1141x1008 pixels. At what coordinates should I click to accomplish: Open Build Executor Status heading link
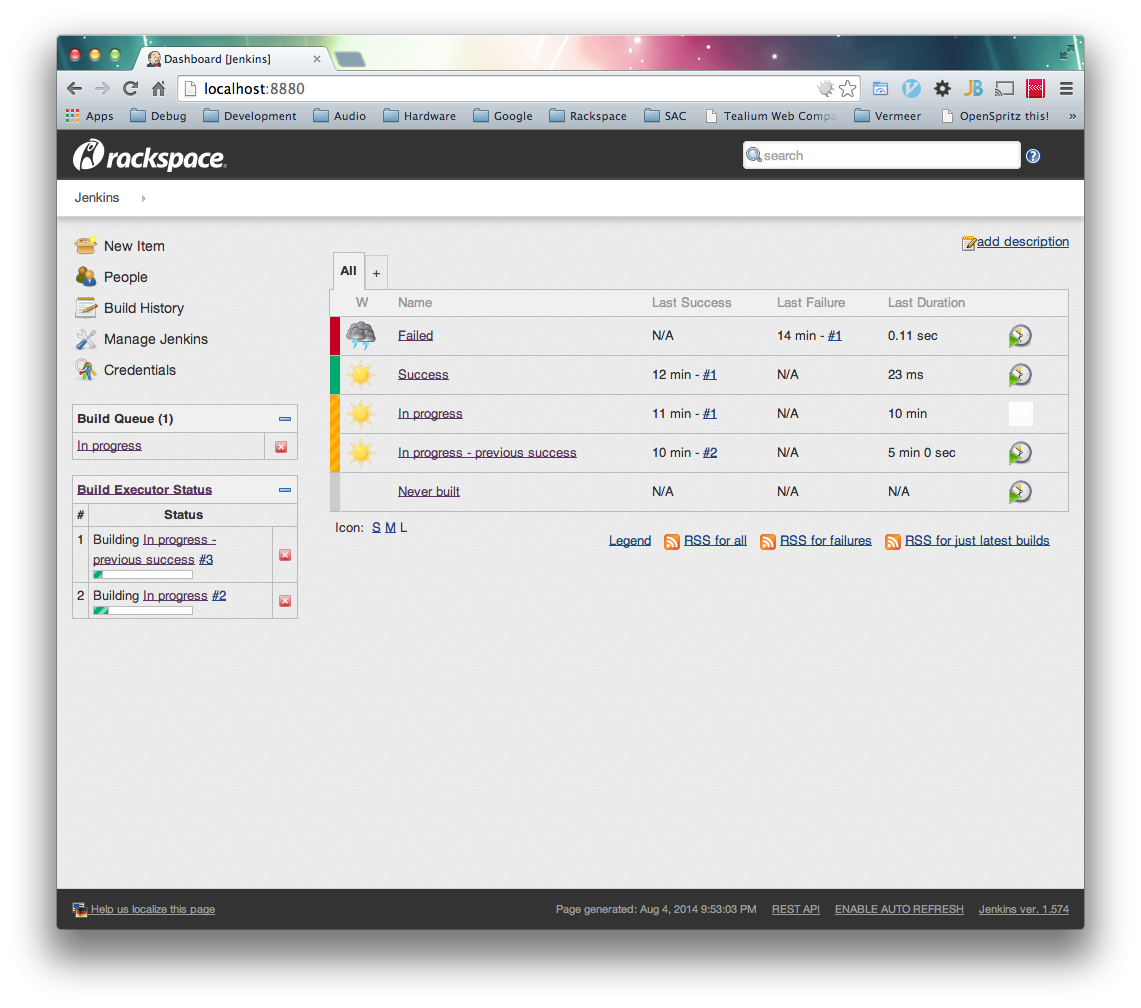pos(144,490)
